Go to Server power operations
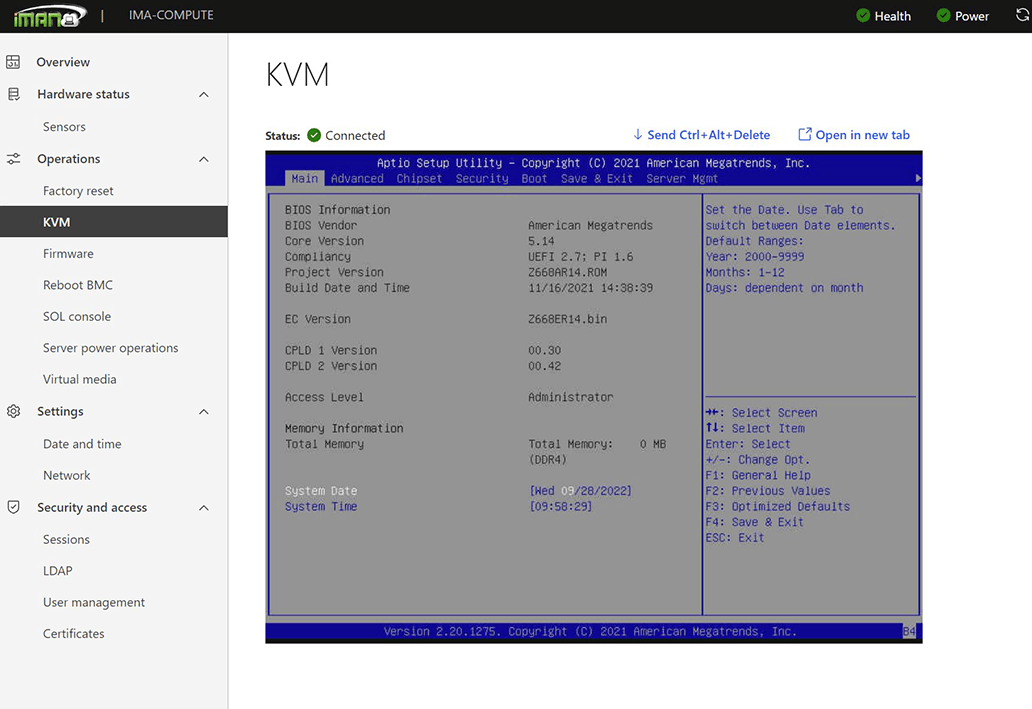1032x709 pixels. click(110, 348)
